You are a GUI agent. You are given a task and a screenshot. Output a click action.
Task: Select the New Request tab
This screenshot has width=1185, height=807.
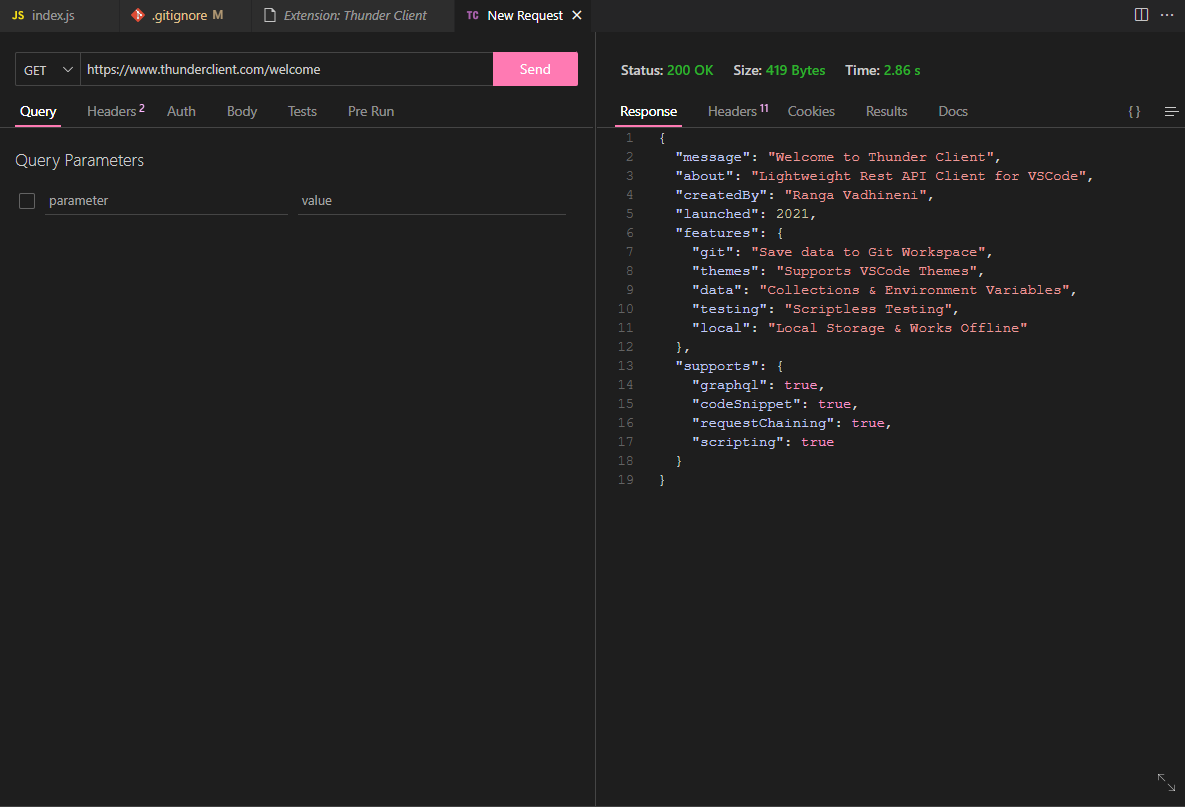click(x=524, y=15)
